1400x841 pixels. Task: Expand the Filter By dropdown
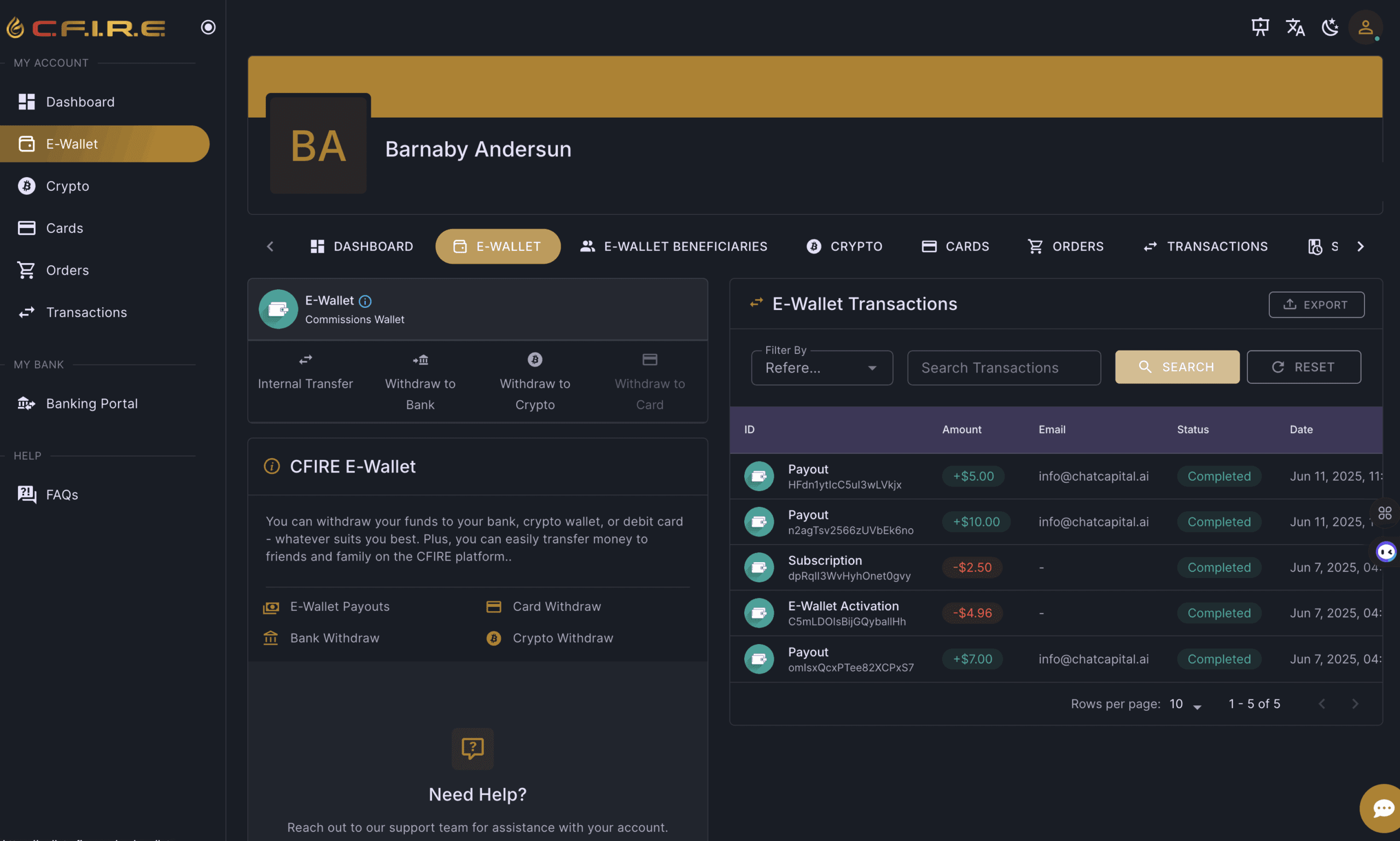(x=822, y=368)
